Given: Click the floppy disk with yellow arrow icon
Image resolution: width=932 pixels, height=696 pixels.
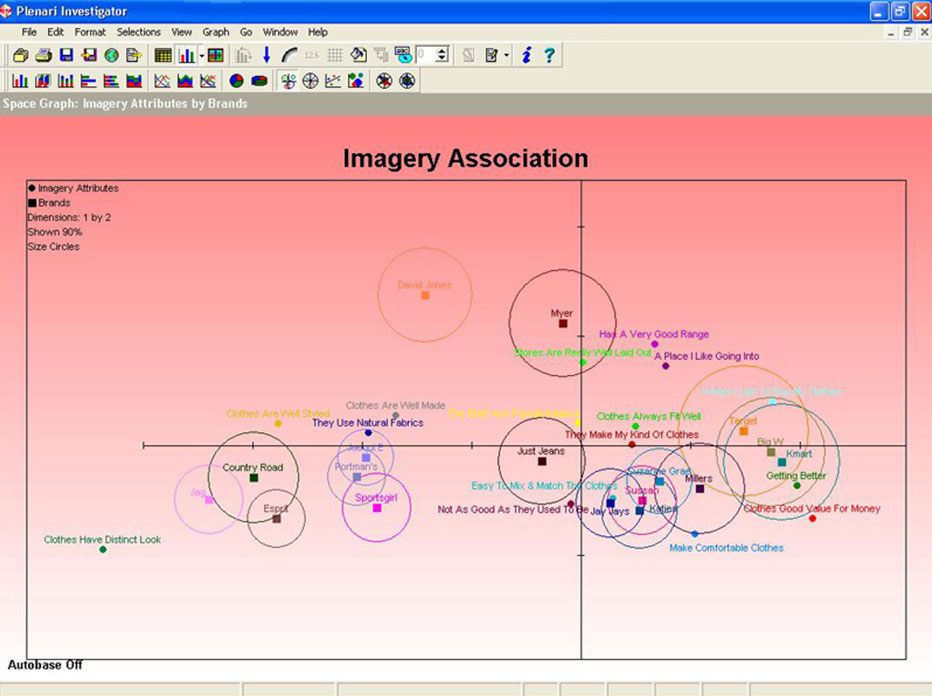Looking at the screenshot, I should coord(89,55).
